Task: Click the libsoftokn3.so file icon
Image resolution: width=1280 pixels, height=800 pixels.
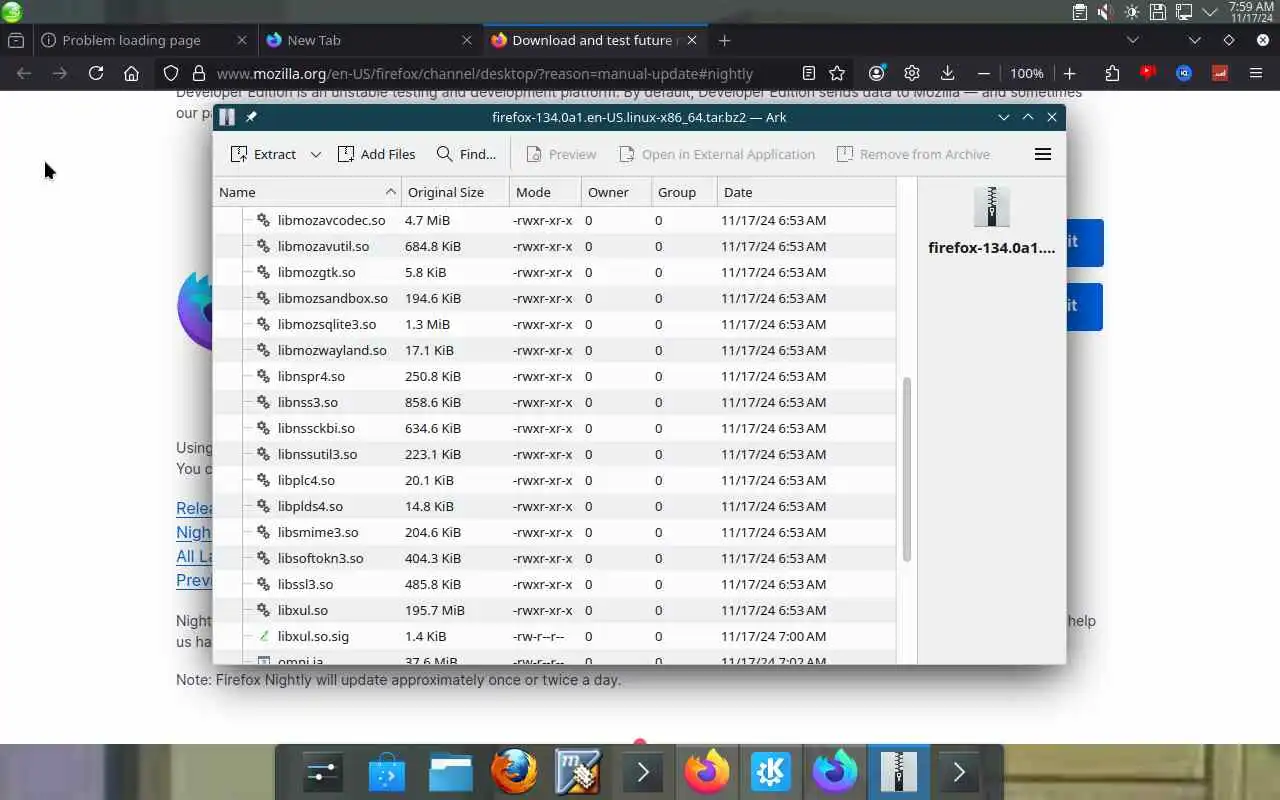Action: click(x=264, y=558)
